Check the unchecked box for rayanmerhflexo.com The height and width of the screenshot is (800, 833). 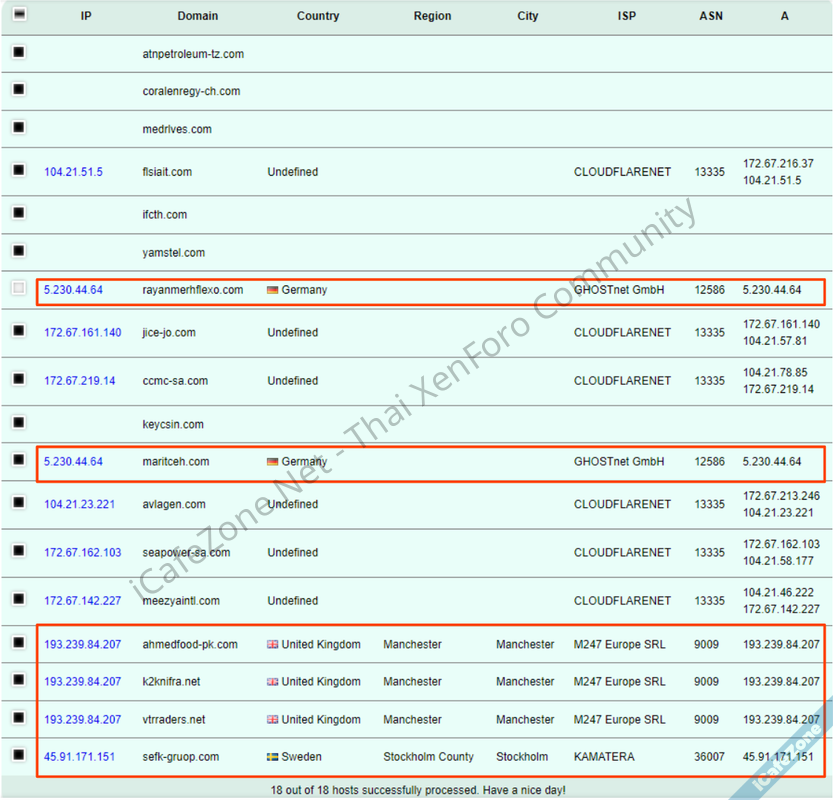[19, 289]
